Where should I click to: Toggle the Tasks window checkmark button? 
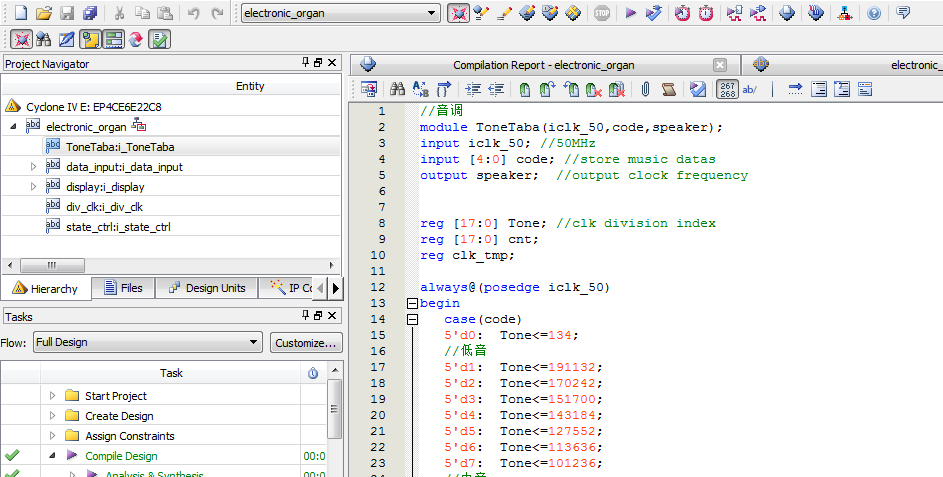pos(159,40)
